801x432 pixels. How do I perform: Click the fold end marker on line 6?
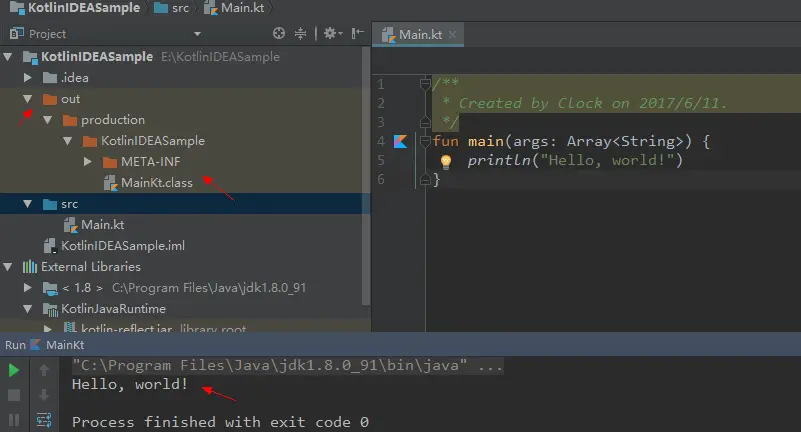coord(425,179)
